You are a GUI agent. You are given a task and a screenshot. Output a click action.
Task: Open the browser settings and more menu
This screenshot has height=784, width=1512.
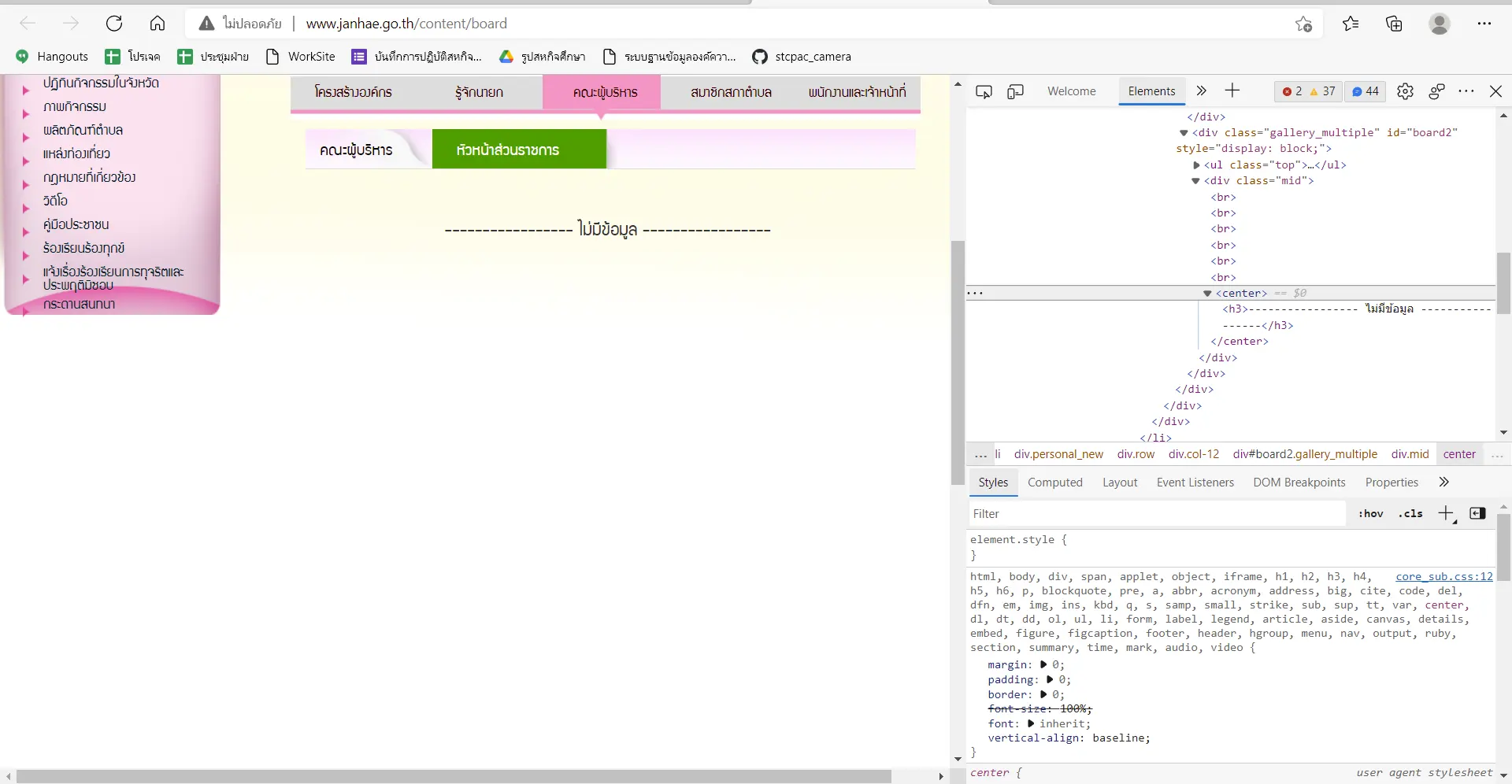1484,24
